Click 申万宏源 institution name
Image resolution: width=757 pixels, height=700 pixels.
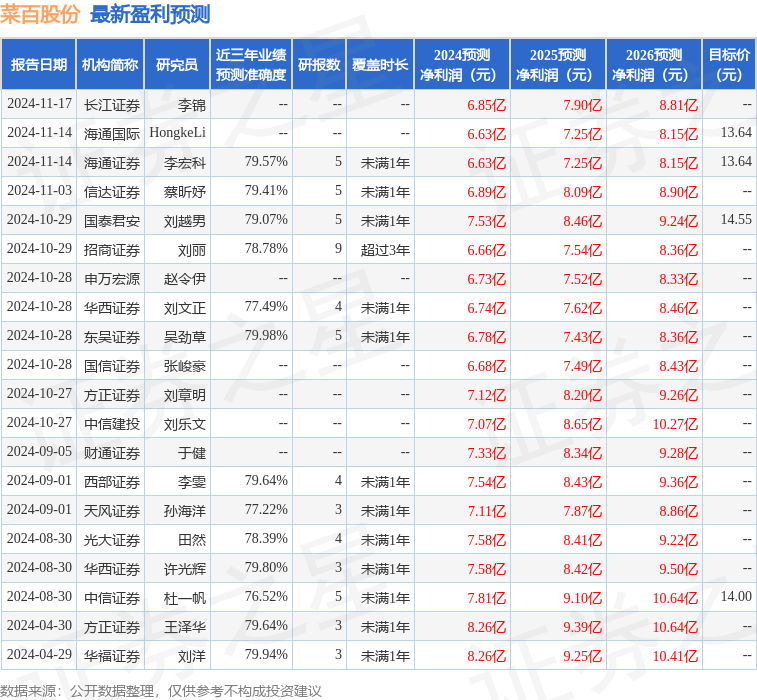pos(112,279)
